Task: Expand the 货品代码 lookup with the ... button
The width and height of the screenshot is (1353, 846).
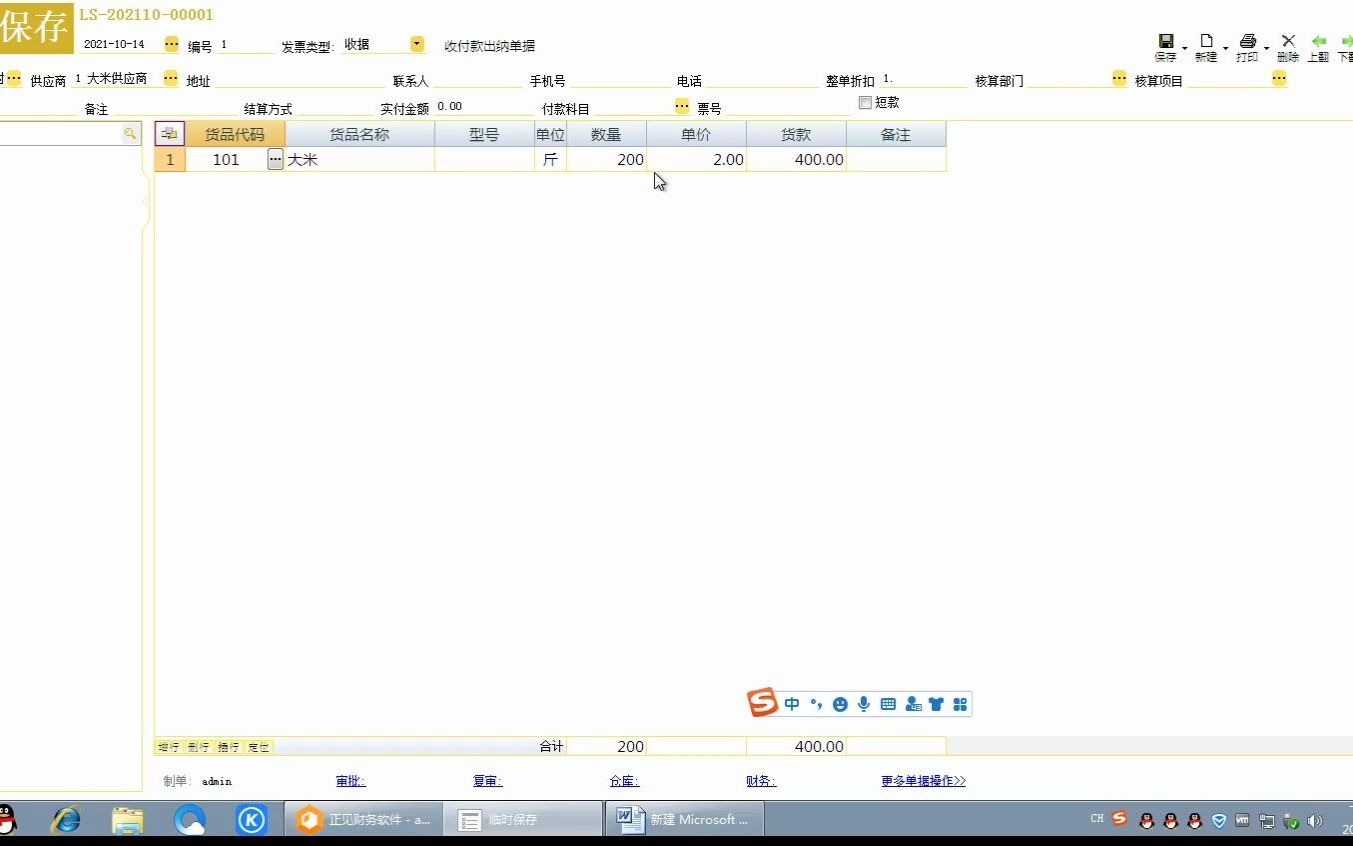Action: coord(275,159)
